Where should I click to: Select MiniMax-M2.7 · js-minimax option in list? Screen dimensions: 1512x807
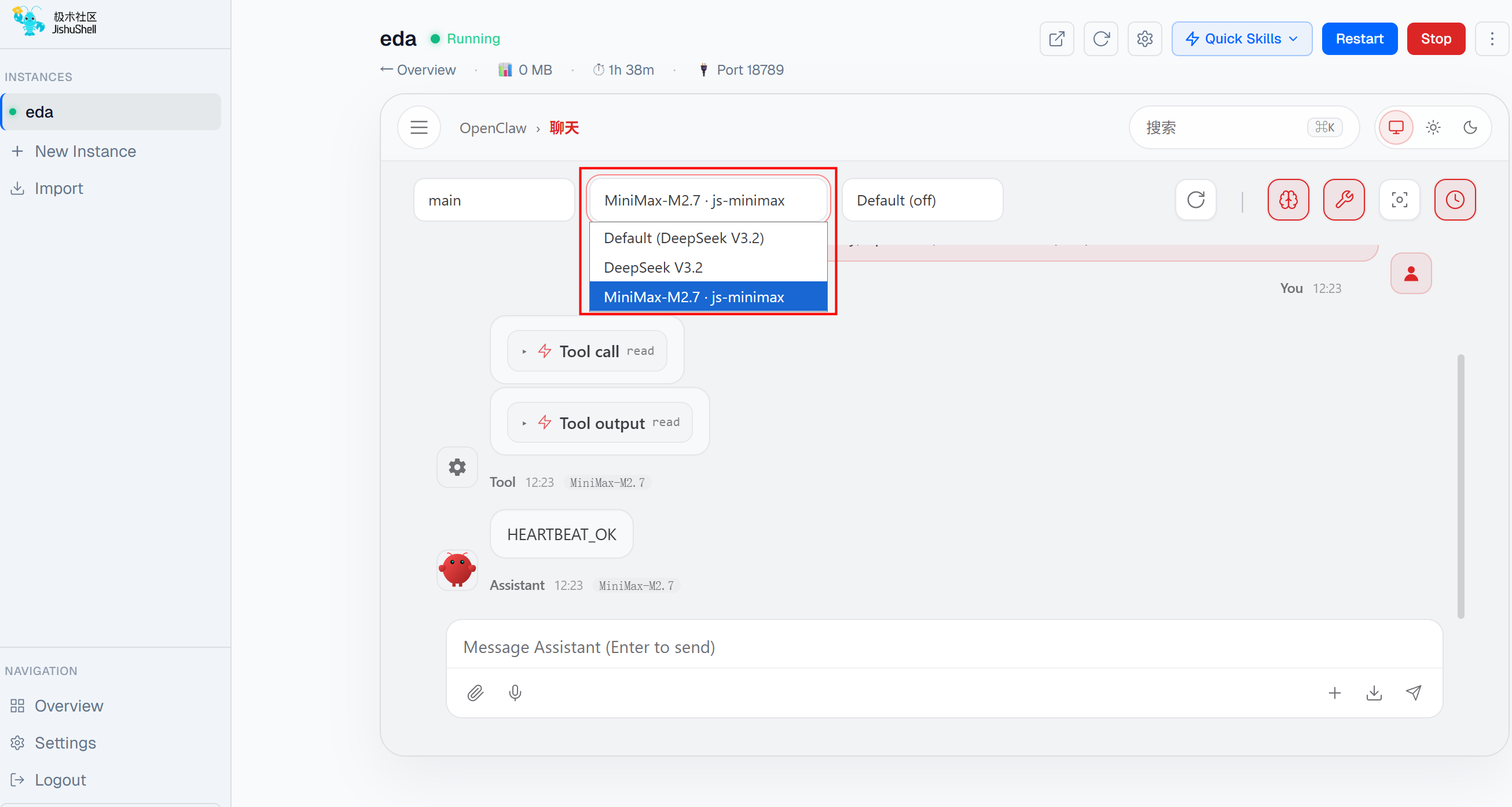(709, 296)
